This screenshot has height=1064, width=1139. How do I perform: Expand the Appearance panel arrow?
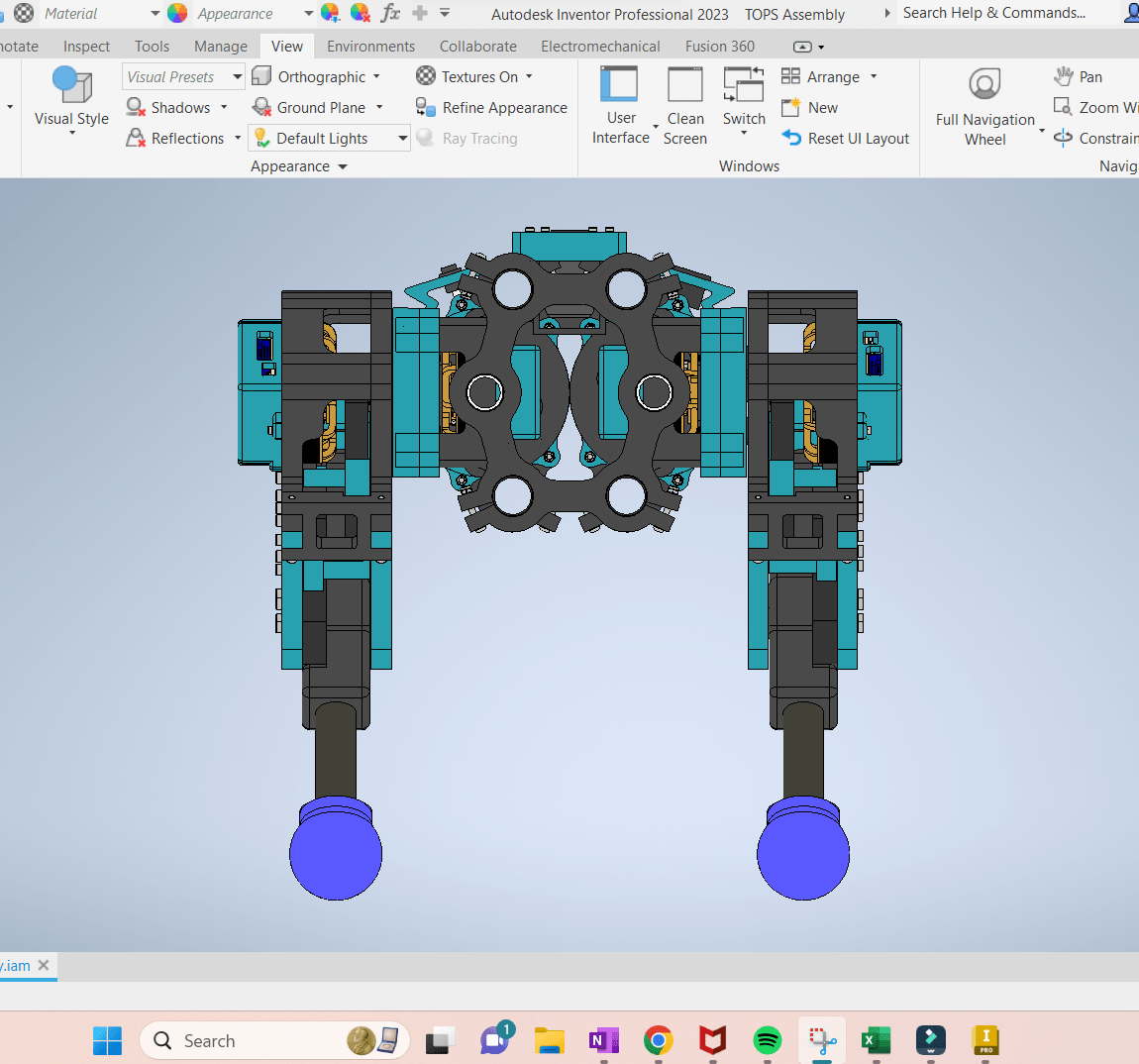(343, 166)
